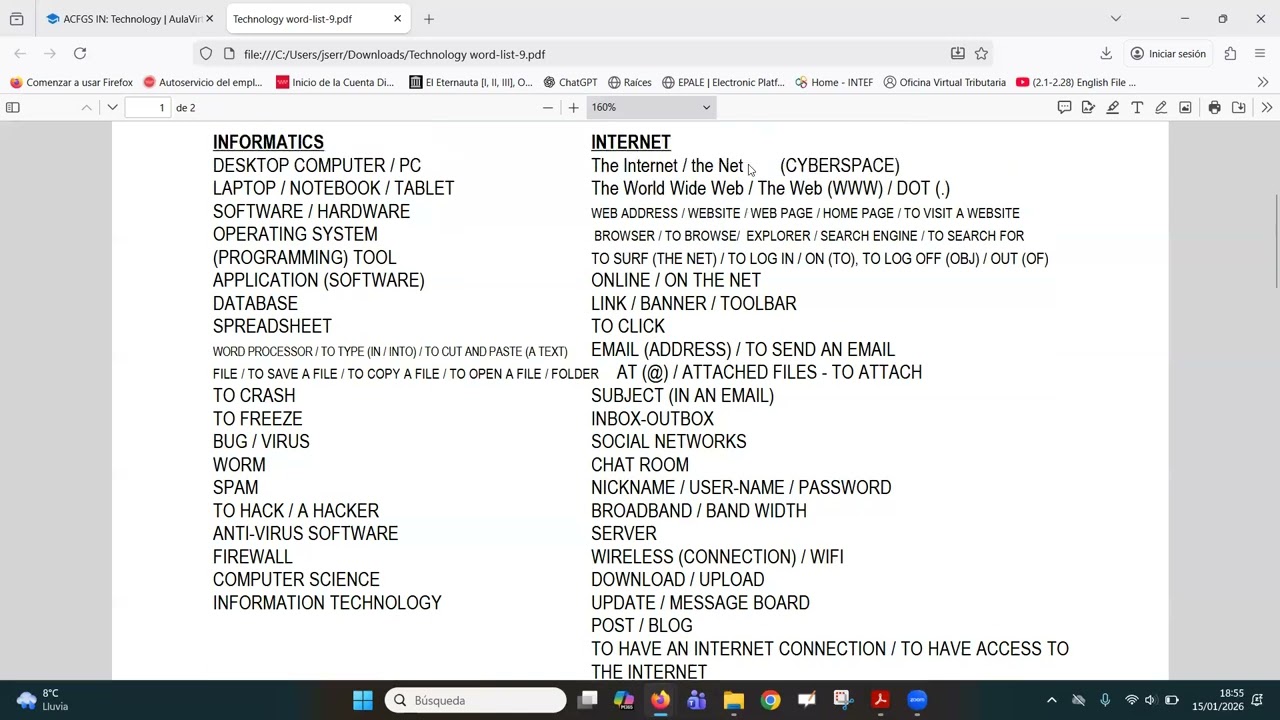Open Firefox application menu
The width and height of the screenshot is (1280, 720).
(x=1259, y=54)
